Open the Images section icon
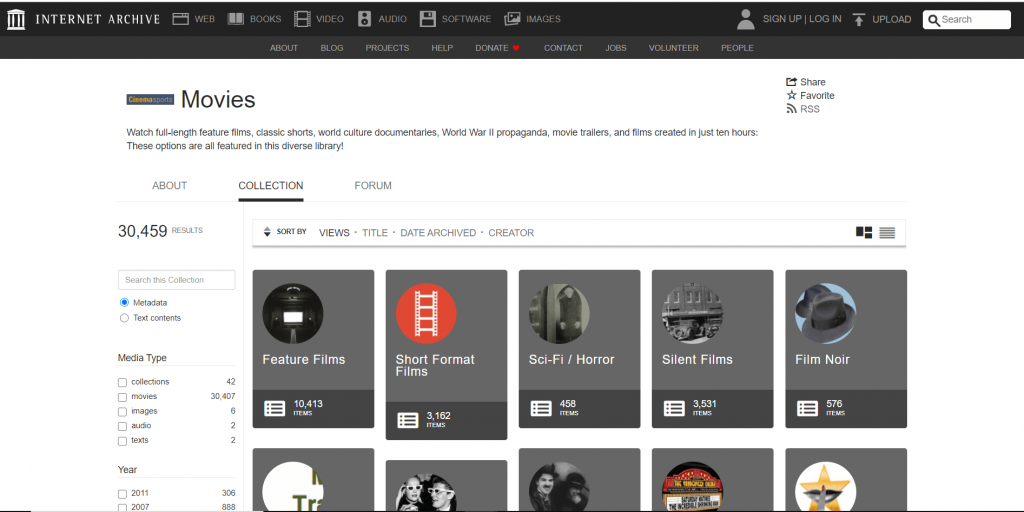This screenshot has height=512, width=1024. point(513,19)
